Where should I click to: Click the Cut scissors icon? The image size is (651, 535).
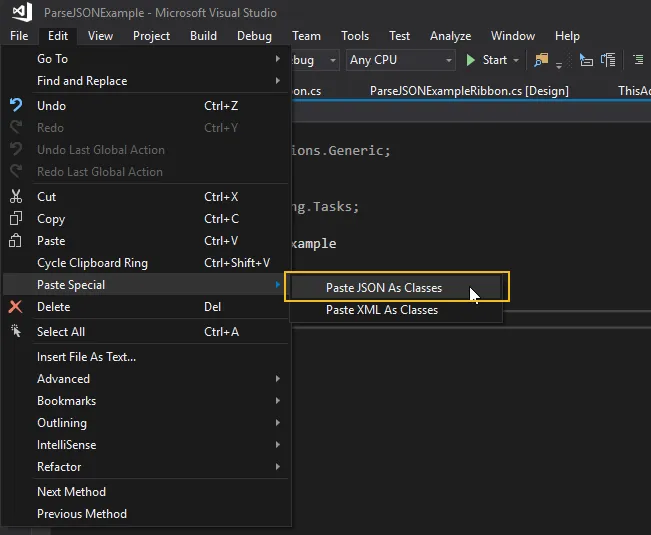click(16, 196)
